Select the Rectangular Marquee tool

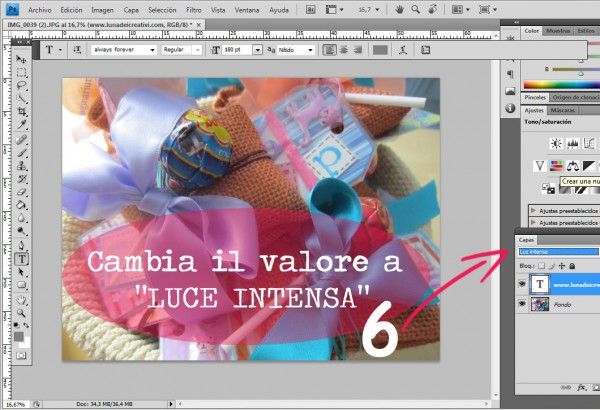[21, 72]
